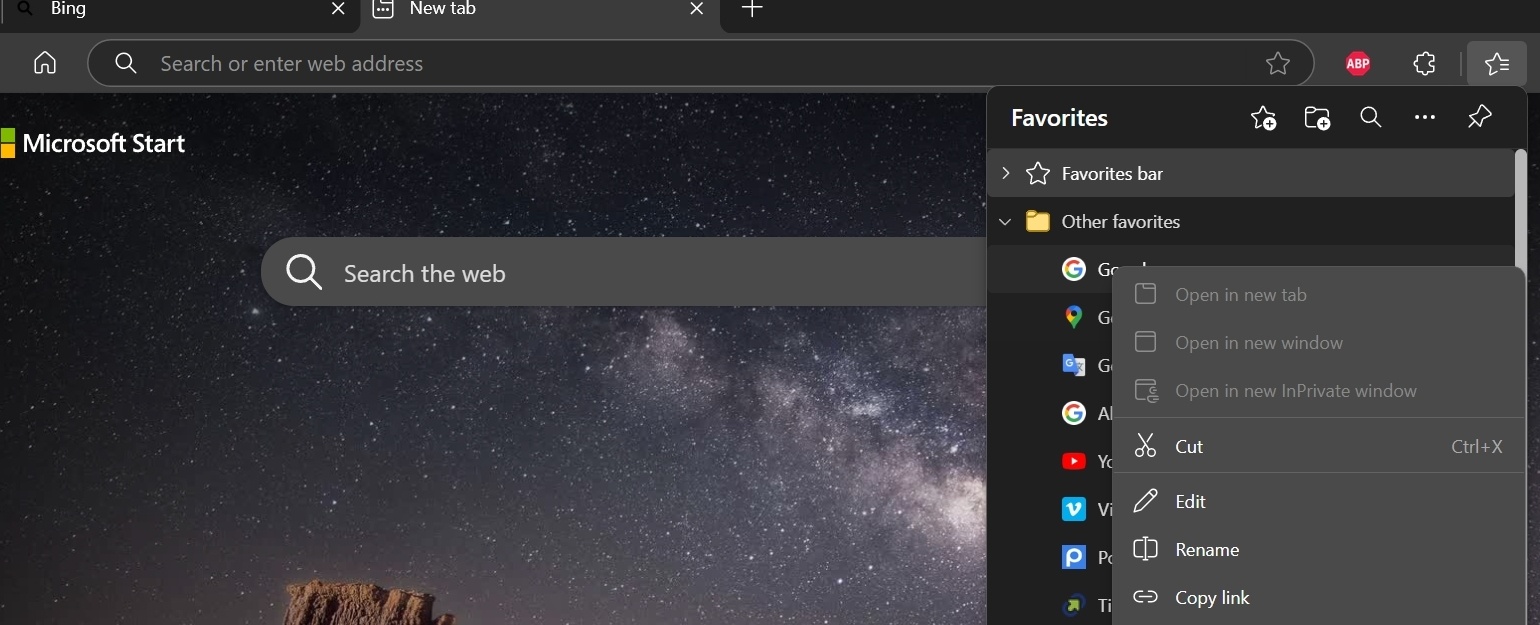Image resolution: width=1540 pixels, height=625 pixels.
Task: Close the Bing tab
Action: 338,9
